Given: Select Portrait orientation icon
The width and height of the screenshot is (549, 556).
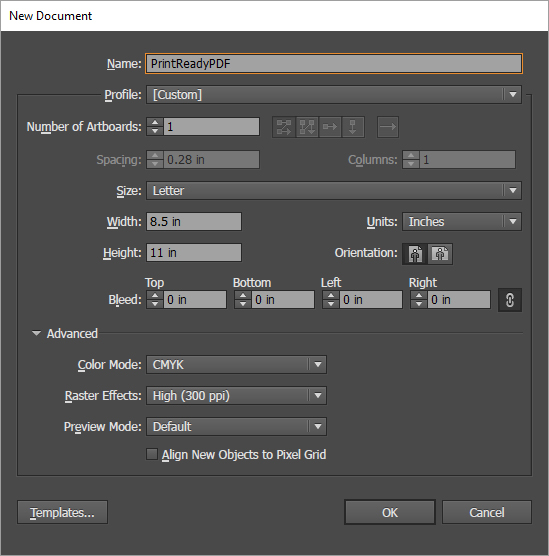Looking at the screenshot, I should pos(415,254).
